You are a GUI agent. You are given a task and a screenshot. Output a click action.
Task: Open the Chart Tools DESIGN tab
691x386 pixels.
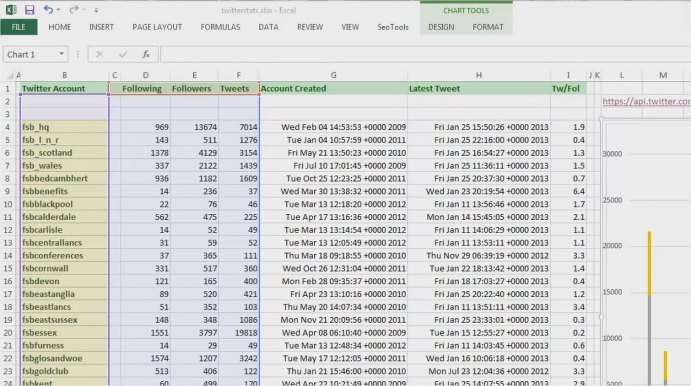pos(441,27)
